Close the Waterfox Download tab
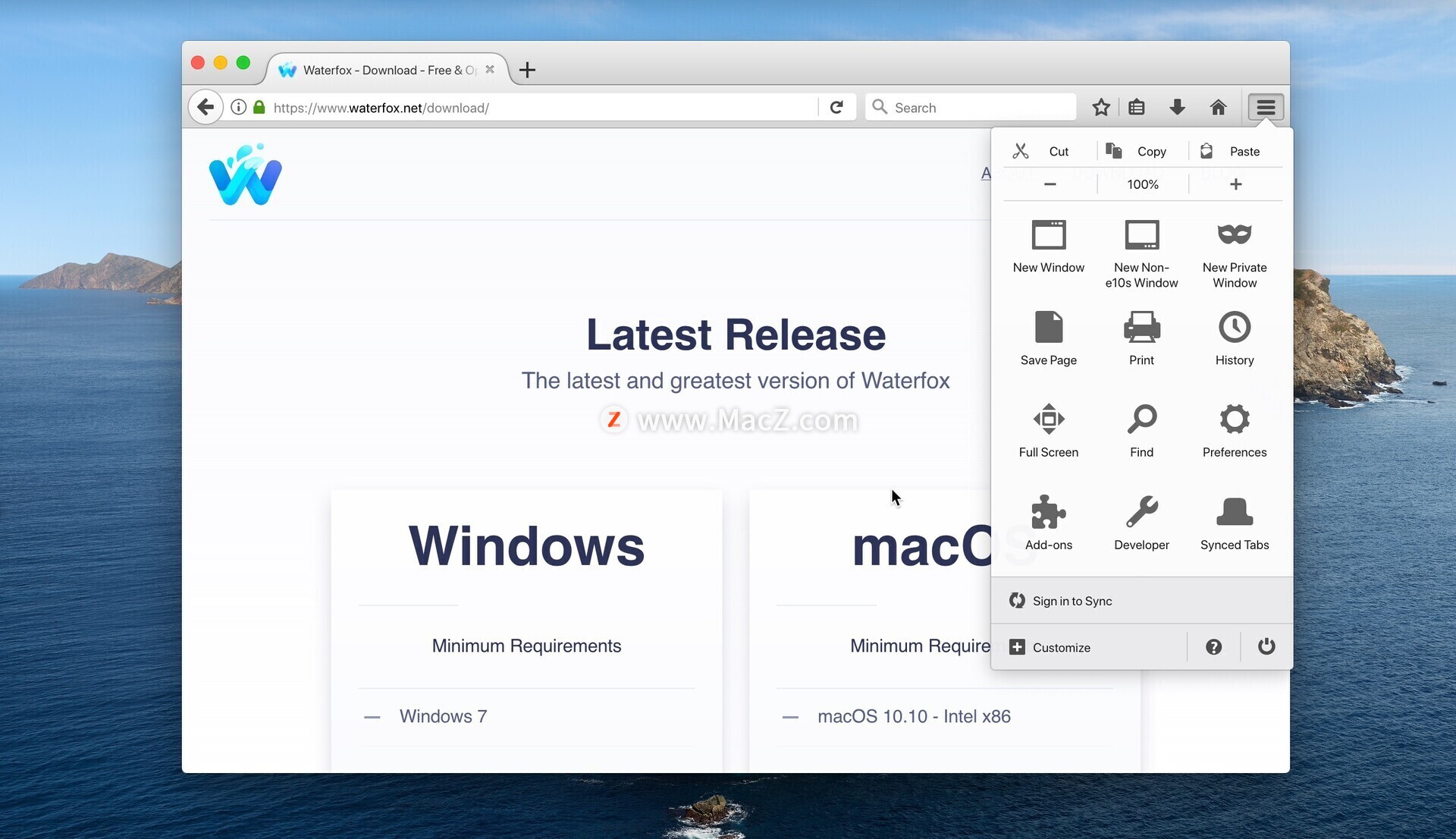The height and width of the screenshot is (839, 1456). (490, 69)
